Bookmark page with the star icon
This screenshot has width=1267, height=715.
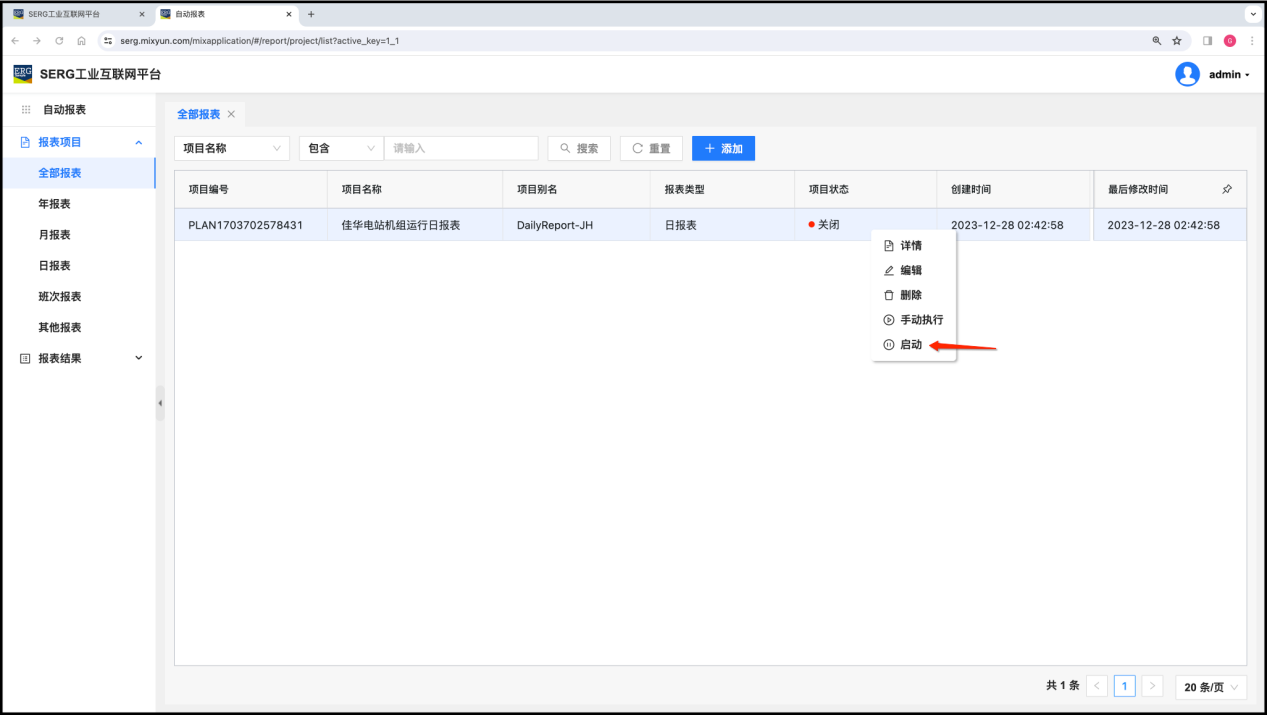[1177, 41]
